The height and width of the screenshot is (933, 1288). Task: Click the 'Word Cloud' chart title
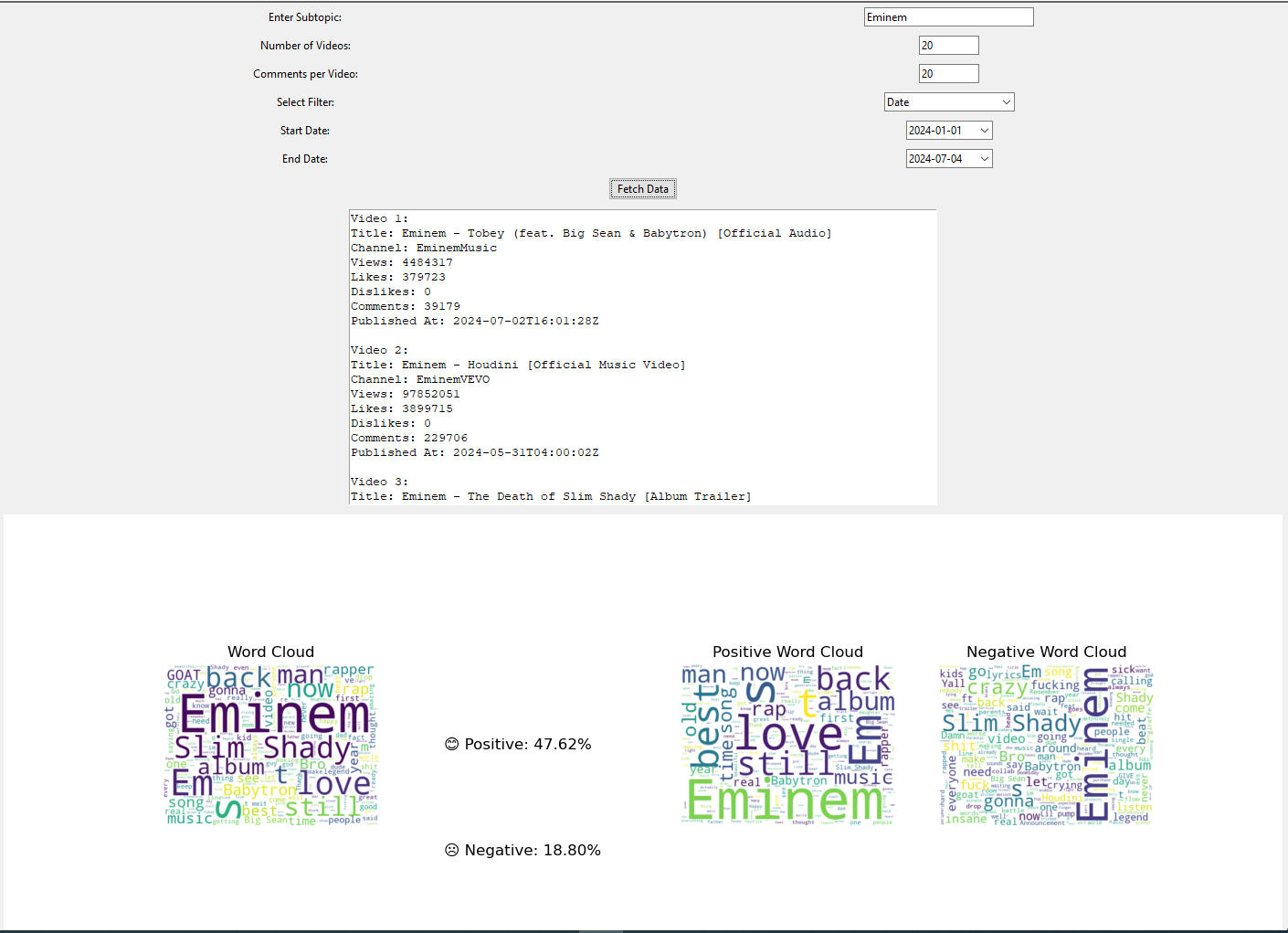270,652
